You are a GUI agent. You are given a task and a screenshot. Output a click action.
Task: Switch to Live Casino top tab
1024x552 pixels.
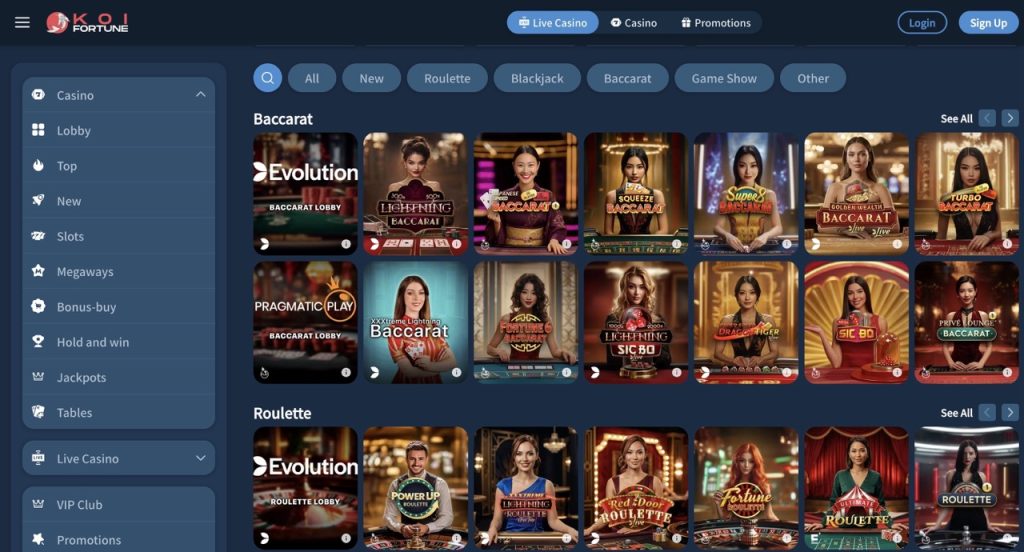click(552, 23)
